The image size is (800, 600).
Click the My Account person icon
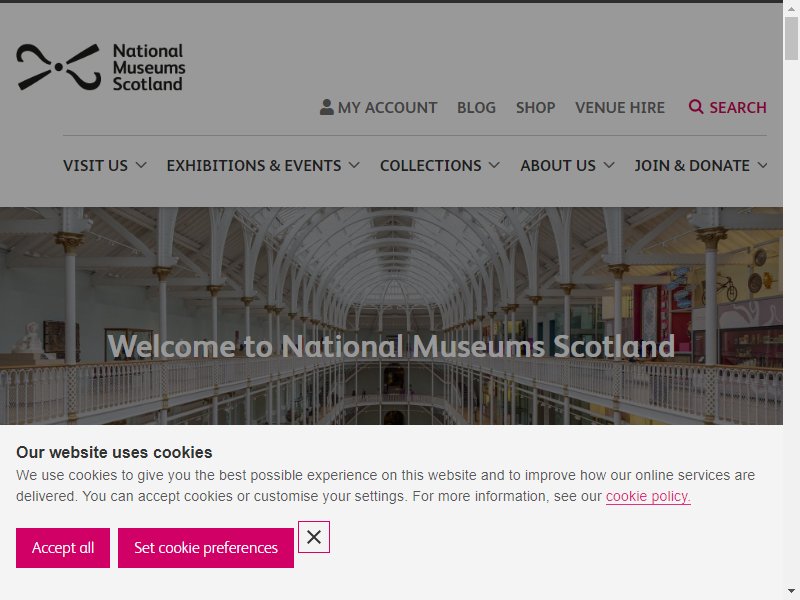(x=327, y=107)
